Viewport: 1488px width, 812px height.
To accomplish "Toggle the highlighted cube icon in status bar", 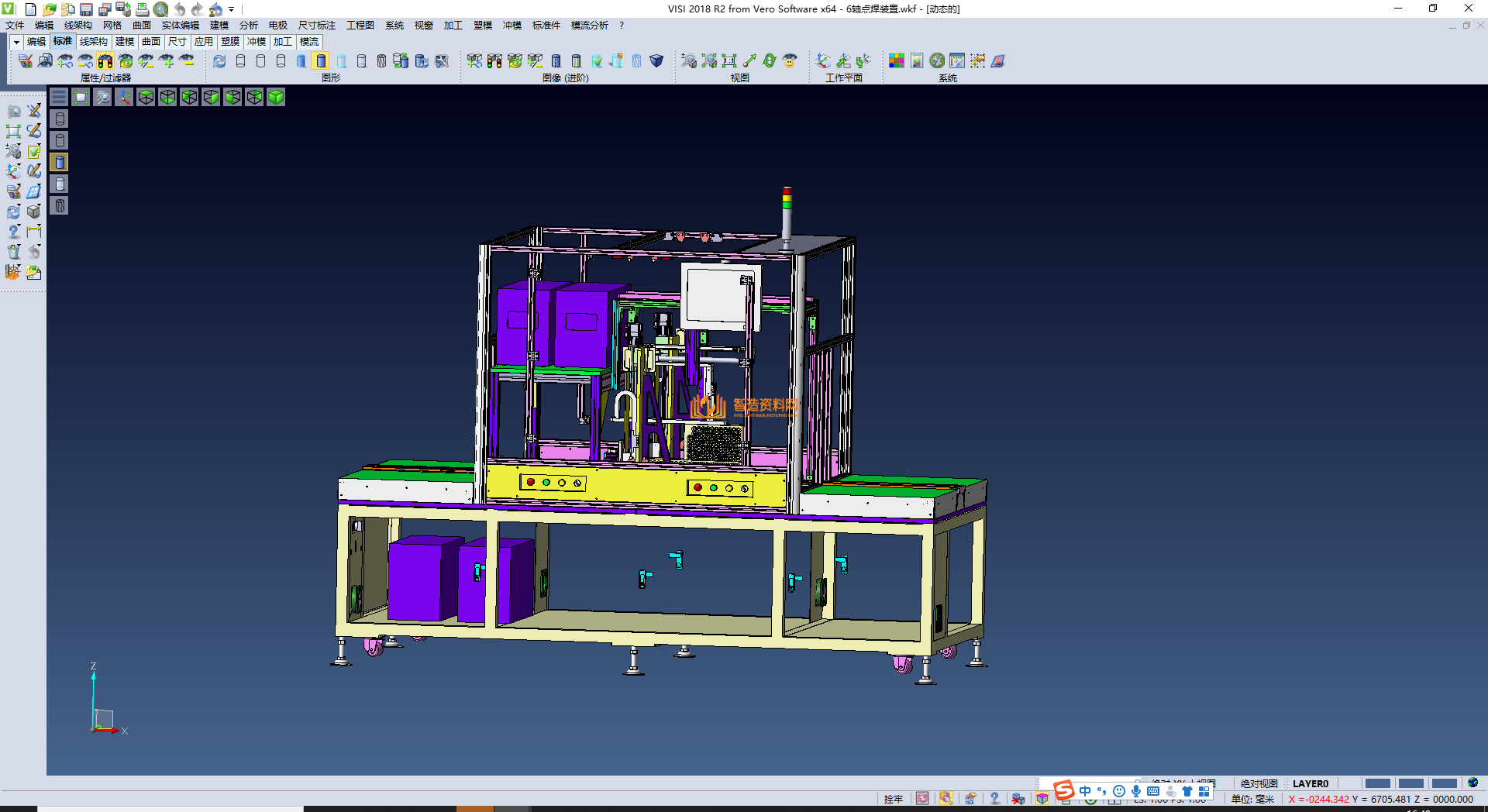I will coord(1042,799).
